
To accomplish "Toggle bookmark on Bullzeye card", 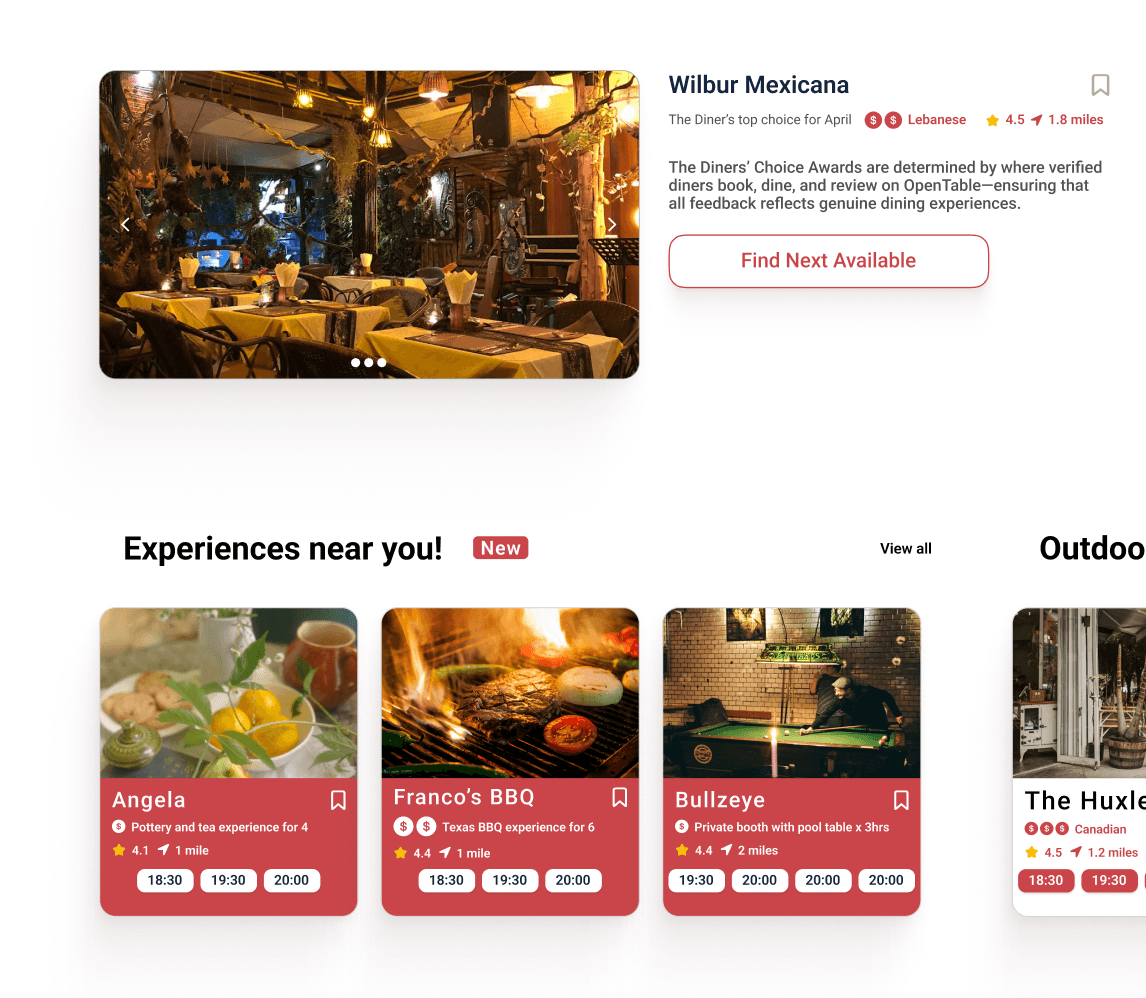I will click(x=901, y=800).
